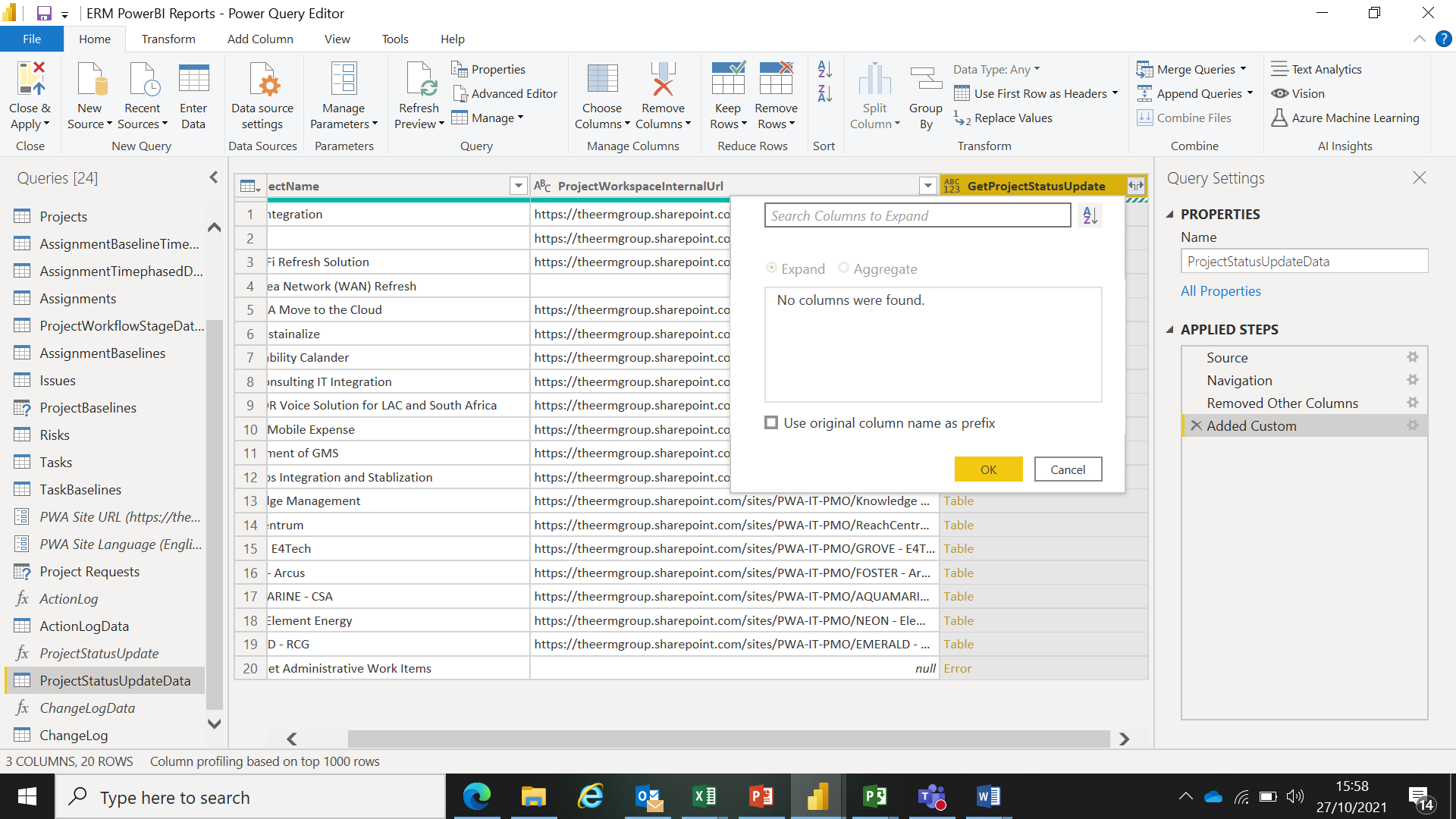Select the Aggregate radio option

pyautogui.click(x=843, y=268)
